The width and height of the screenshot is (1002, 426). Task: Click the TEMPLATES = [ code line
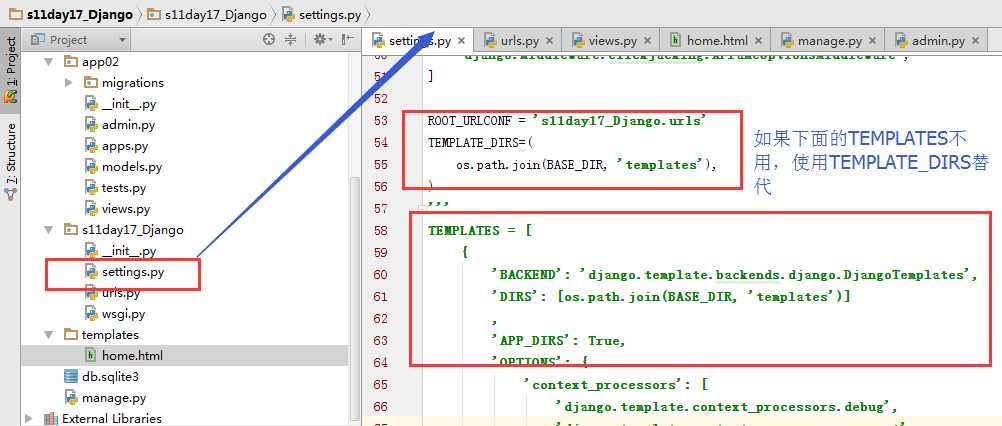pyautogui.click(x=481, y=231)
